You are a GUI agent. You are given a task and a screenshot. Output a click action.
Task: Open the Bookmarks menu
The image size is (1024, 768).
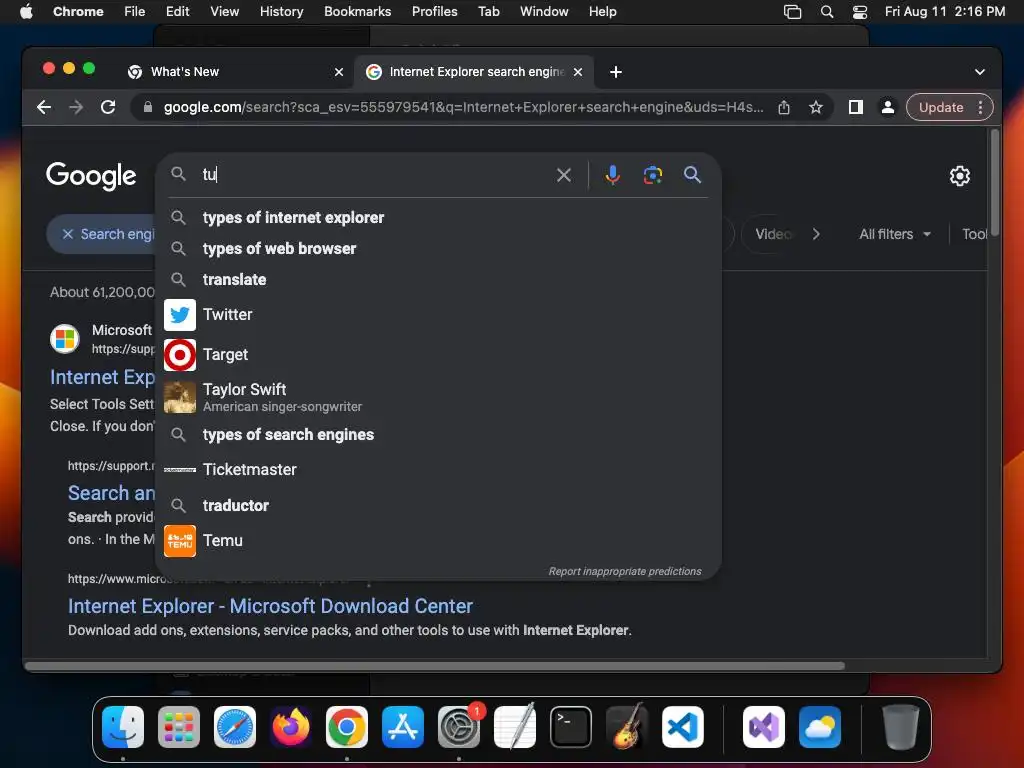click(357, 12)
